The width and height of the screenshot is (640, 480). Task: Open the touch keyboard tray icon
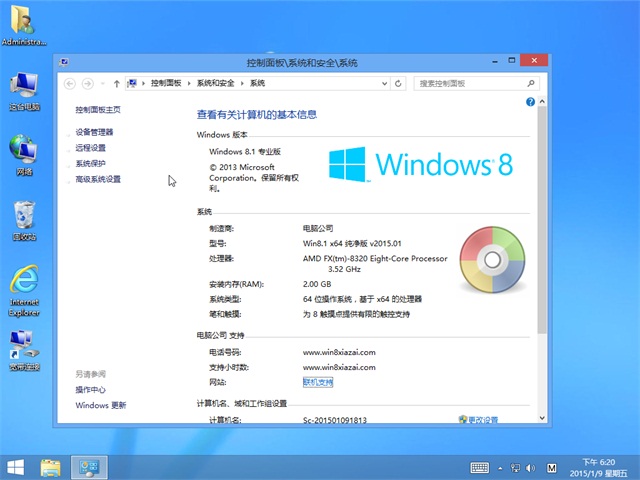click(479, 467)
